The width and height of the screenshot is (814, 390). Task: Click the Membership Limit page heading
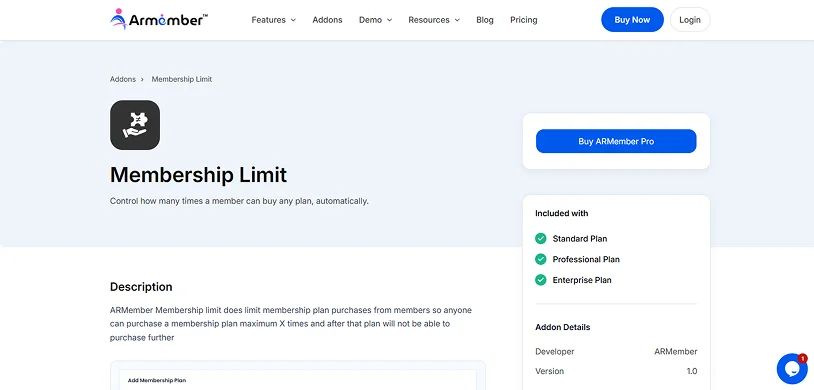(198, 174)
